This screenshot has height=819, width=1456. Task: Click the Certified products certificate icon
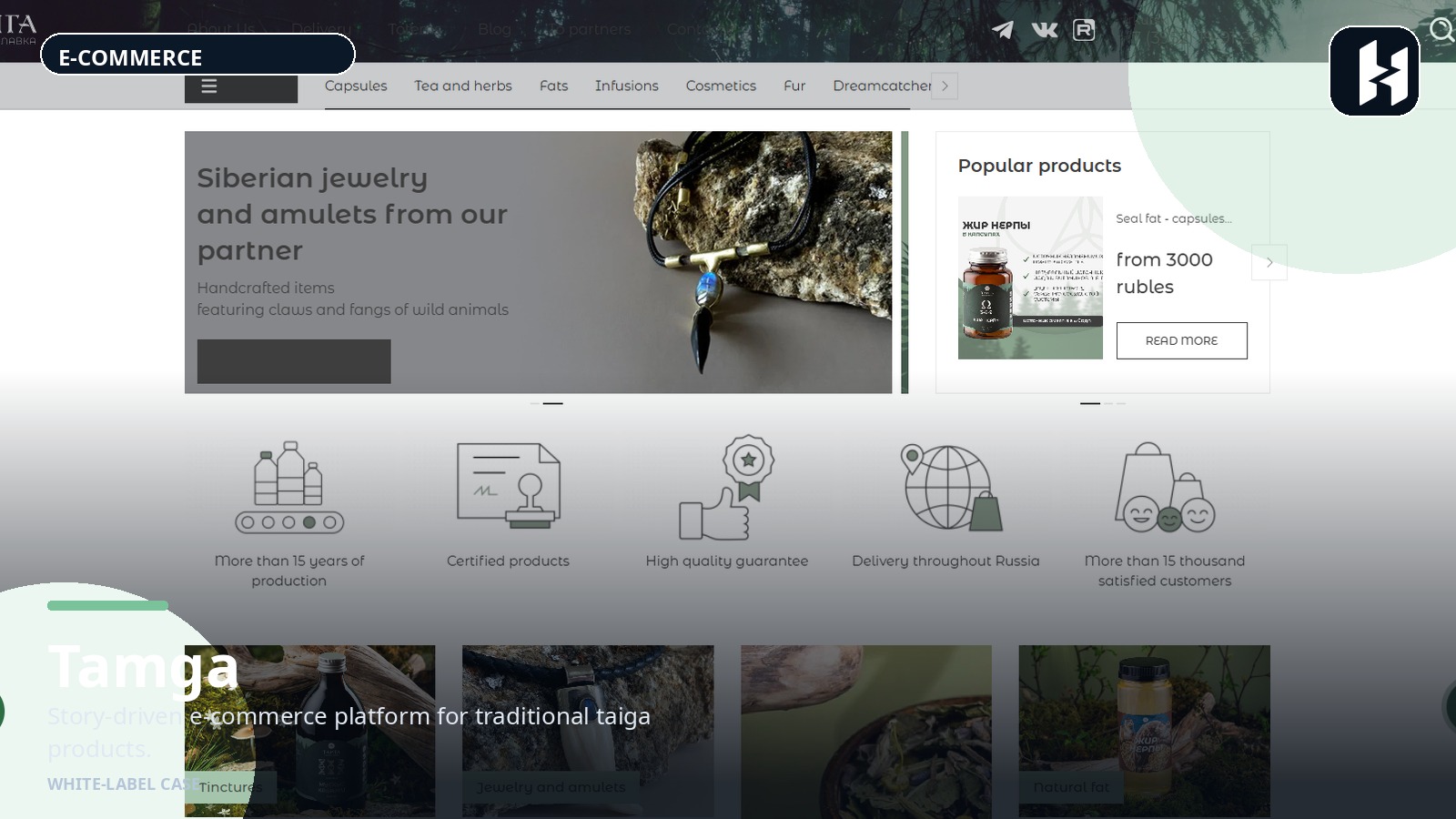pos(508,486)
